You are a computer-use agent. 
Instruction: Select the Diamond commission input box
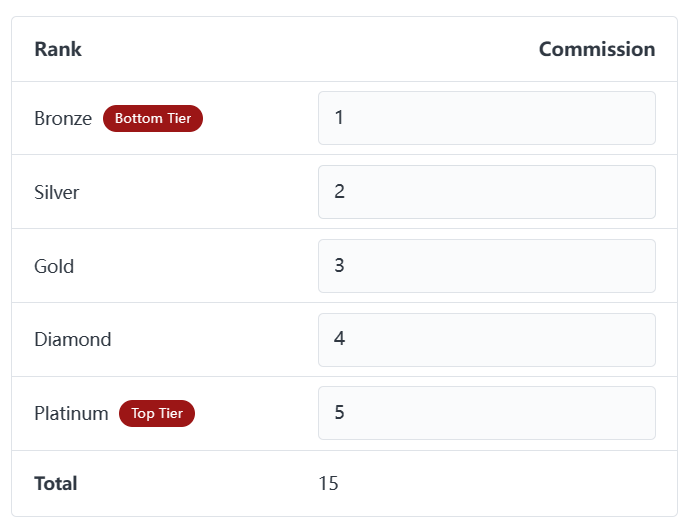[486, 339]
